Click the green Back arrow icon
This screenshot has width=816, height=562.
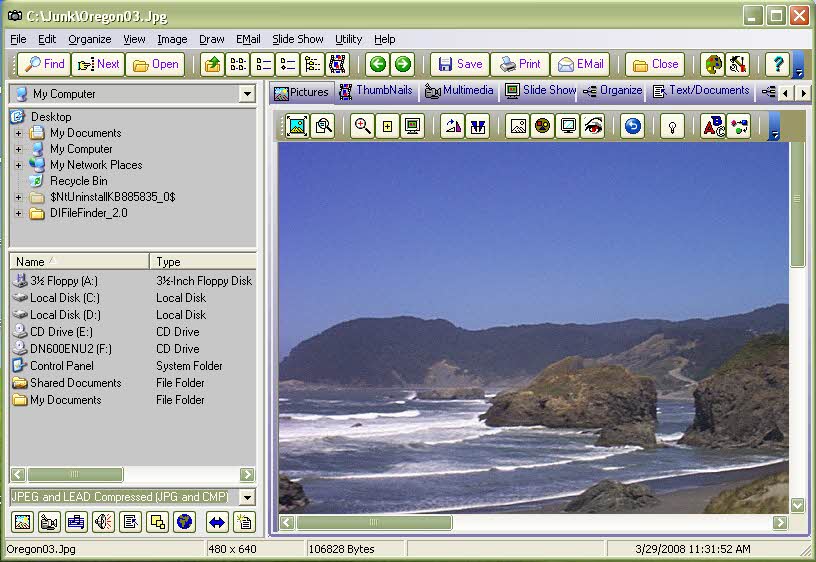(377, 64)
